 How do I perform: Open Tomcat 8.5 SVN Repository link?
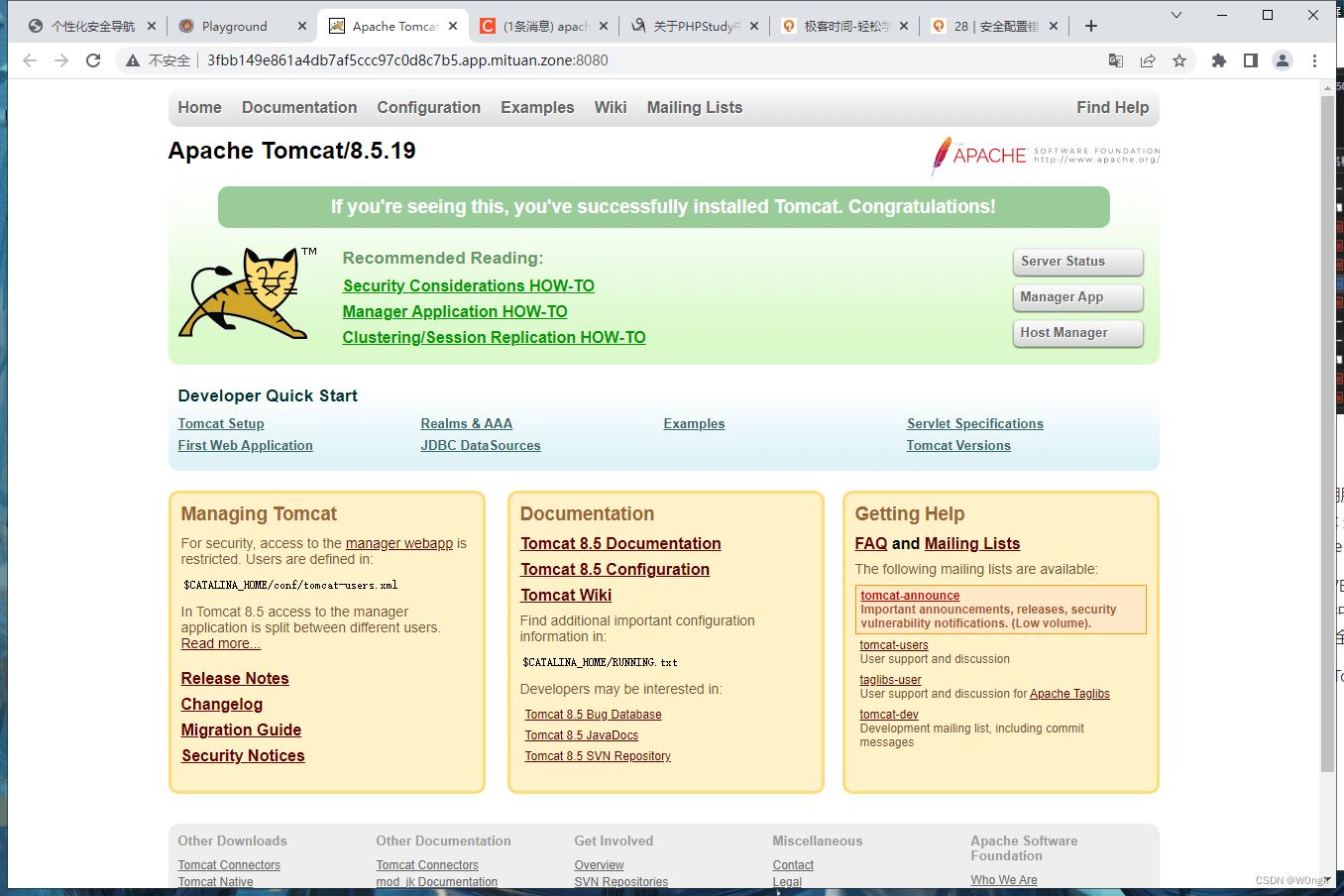click(x=598, y=756)
